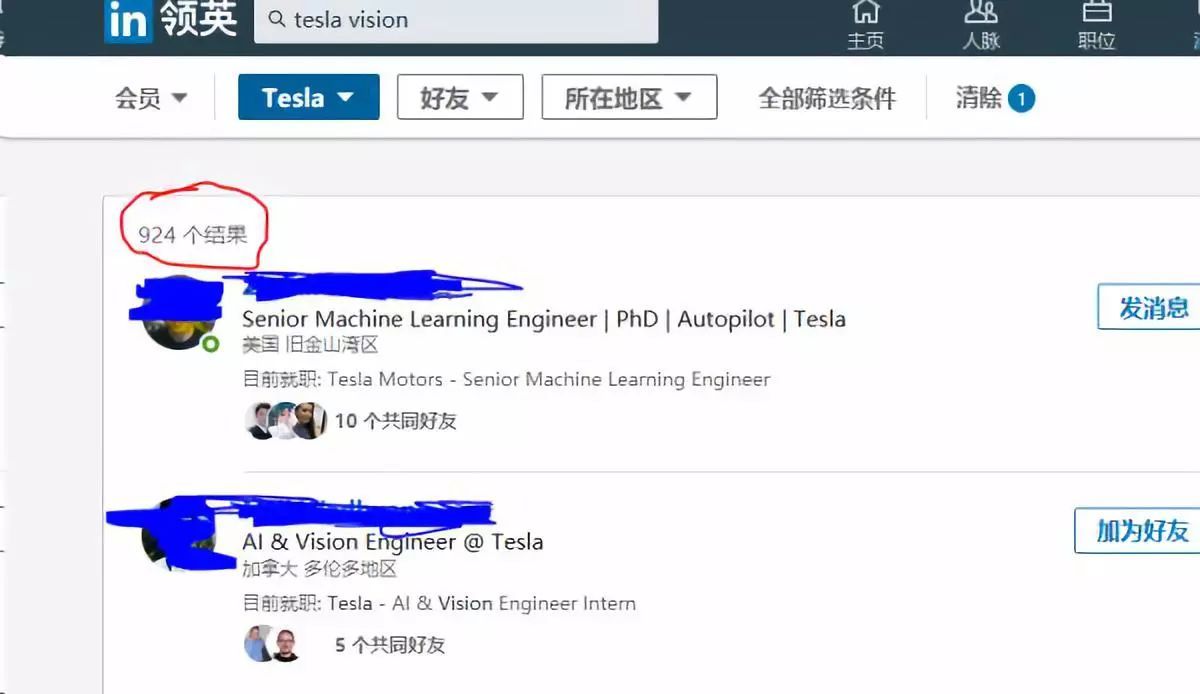The width and height of the screenshot is (1200, 694).
Task: Click the 发消息 message button
Action: pos(1152,307)
